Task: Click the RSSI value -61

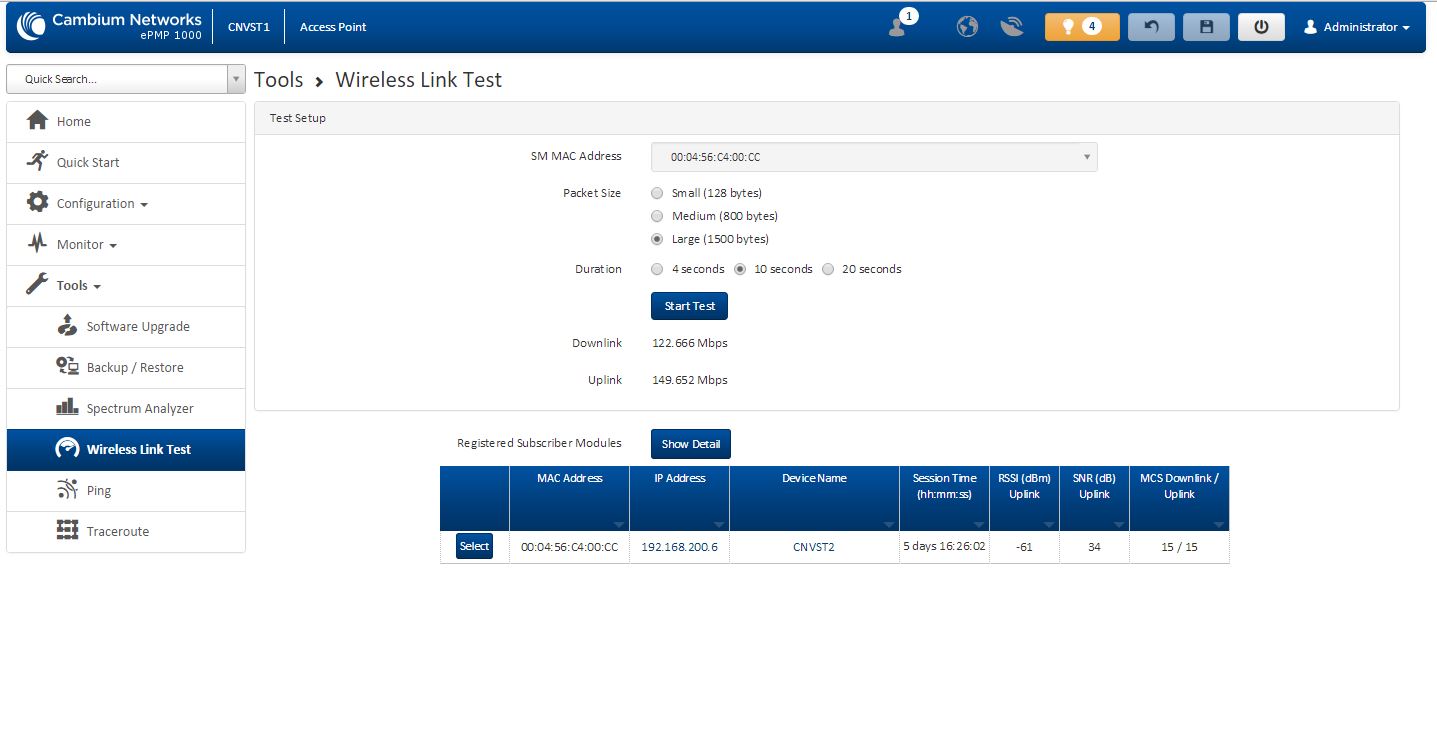Action: click(x=1024, y=547)
